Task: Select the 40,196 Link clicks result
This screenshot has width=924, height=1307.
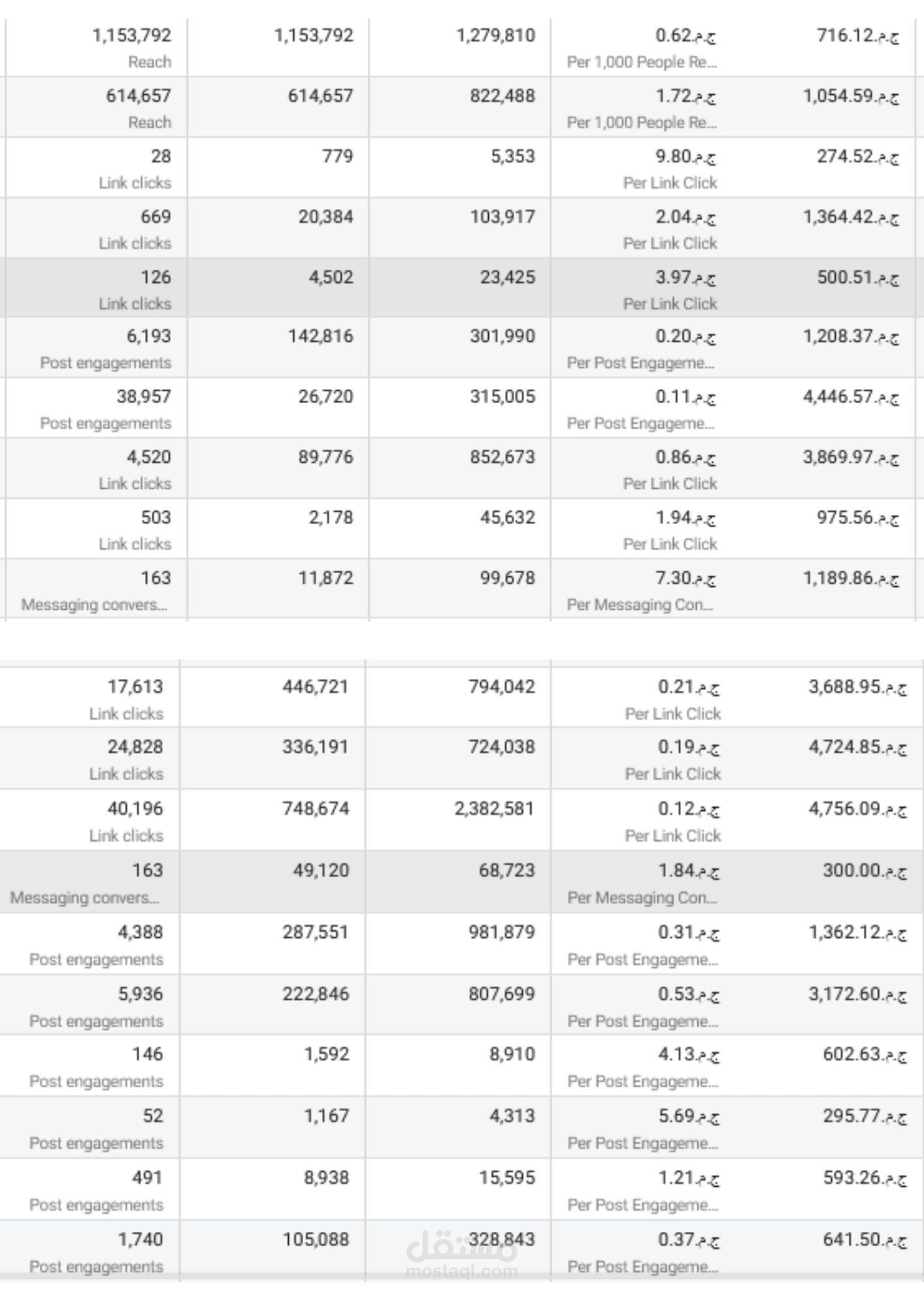Action: 90,820
